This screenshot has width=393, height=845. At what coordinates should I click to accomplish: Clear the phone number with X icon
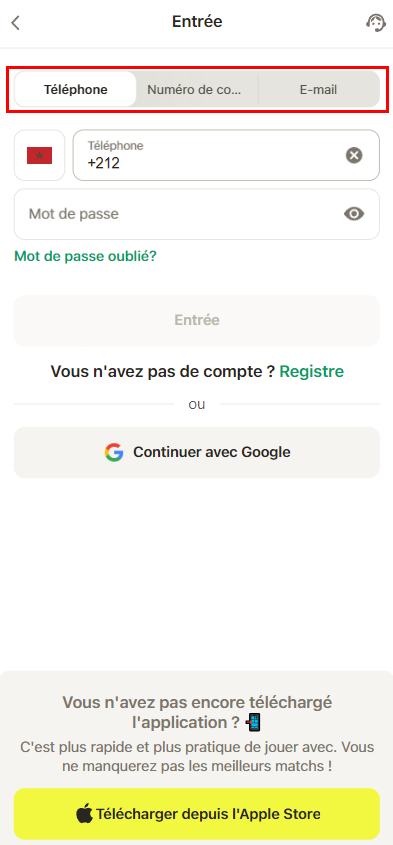coord(354,156)
